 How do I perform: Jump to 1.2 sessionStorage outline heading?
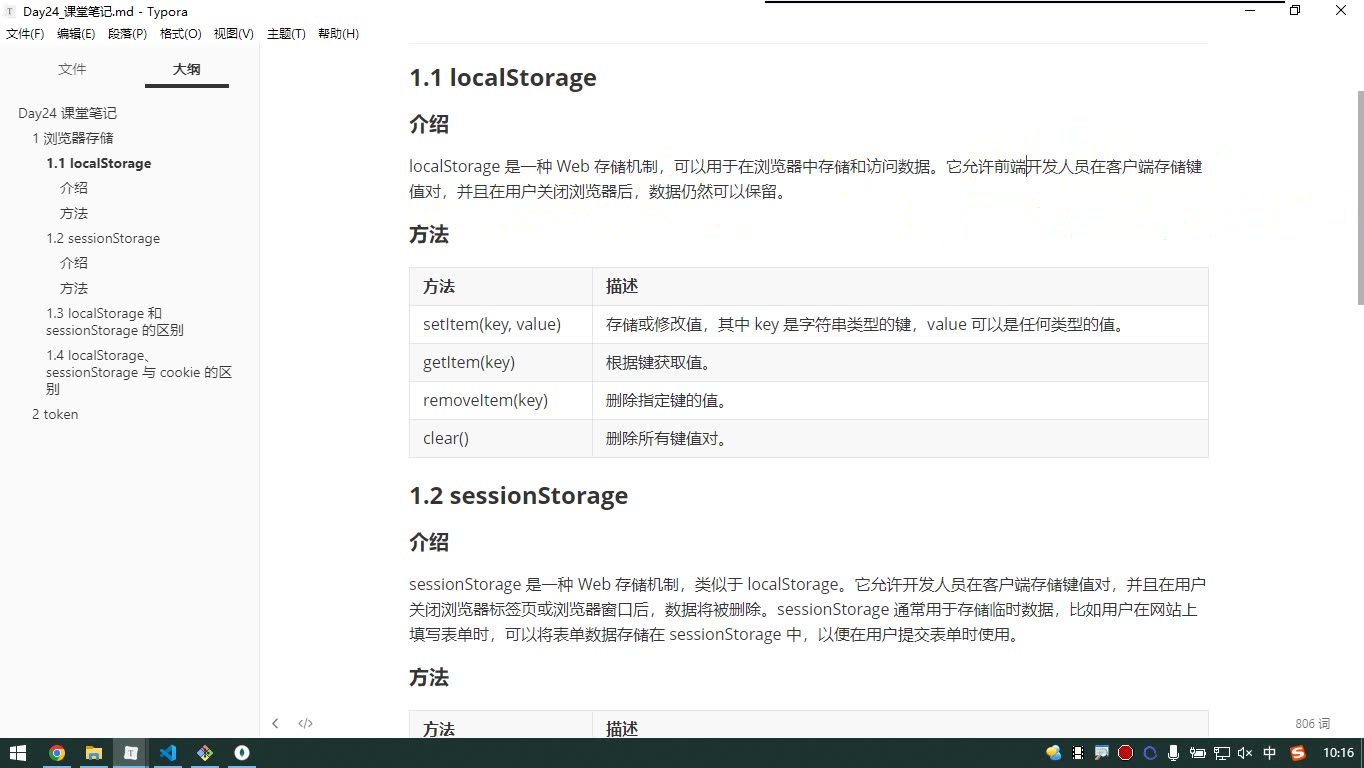[103, 238]
